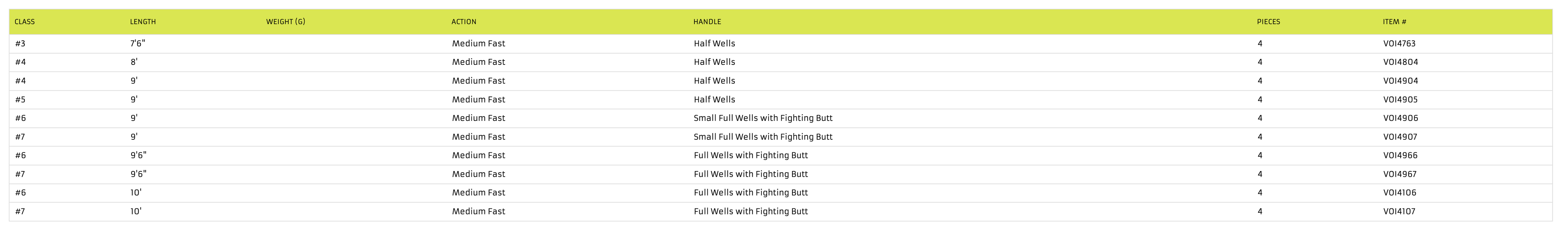
Task: Click Small Full Wells handle for VOI4906
Action: pos(763,118)
